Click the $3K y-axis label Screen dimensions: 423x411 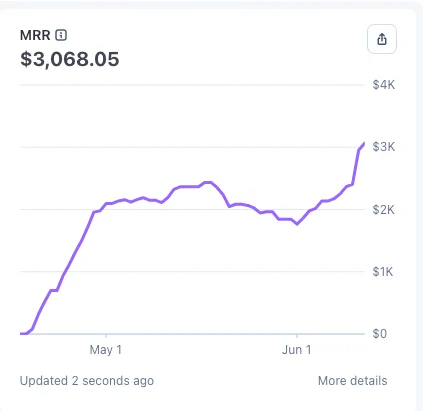pos(384,147)
